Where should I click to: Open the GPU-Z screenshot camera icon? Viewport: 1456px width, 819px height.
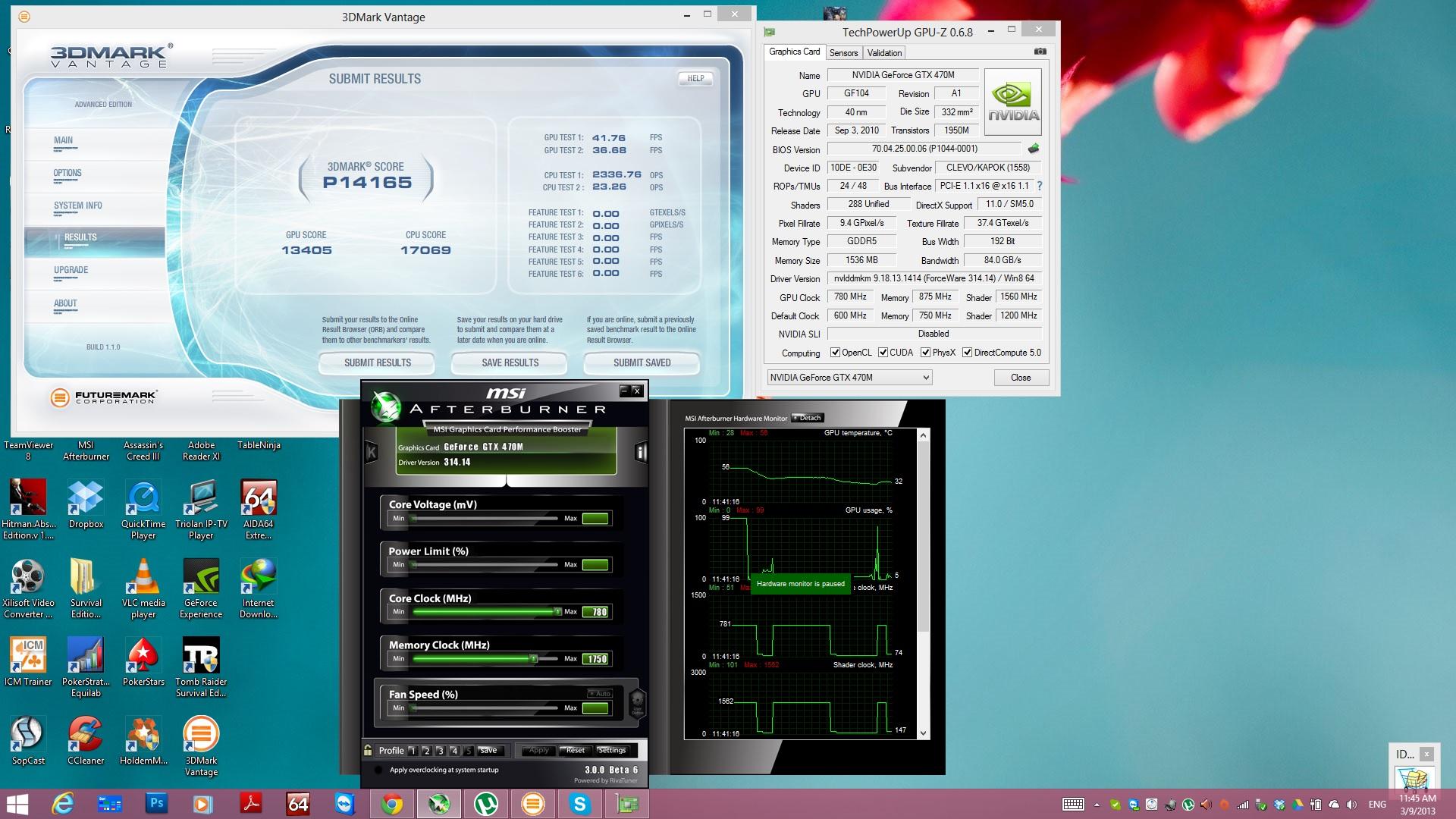1040,52
